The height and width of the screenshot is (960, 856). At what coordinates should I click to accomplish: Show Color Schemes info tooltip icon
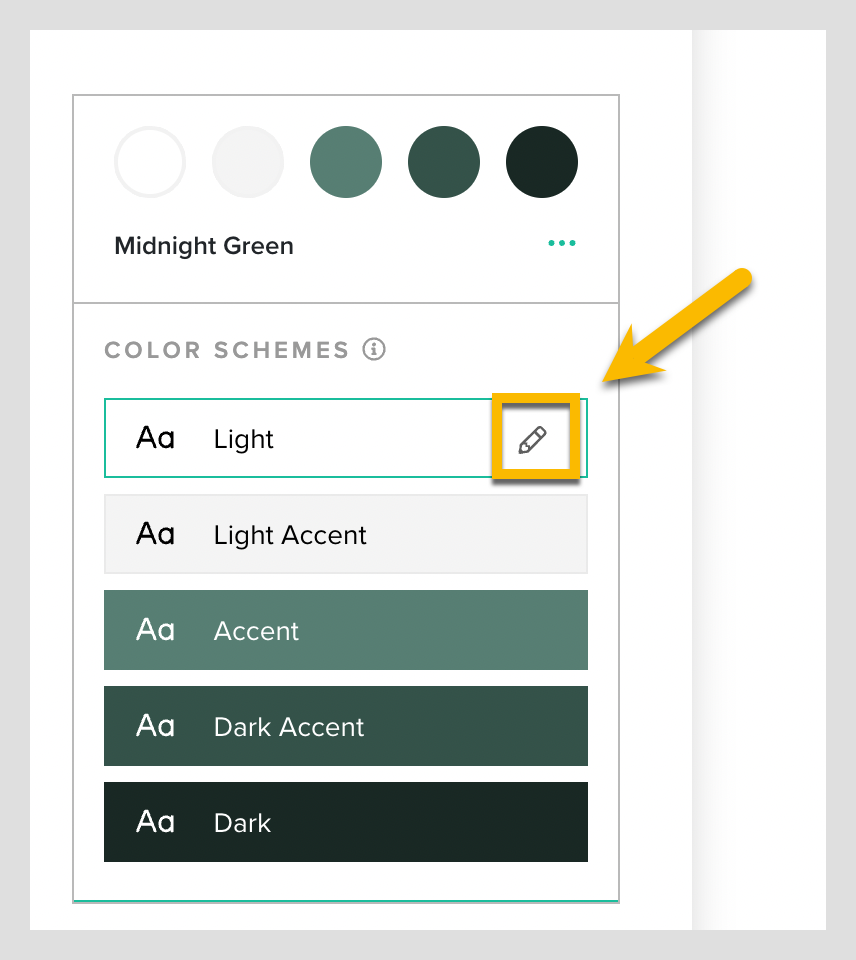click(374, 350)
